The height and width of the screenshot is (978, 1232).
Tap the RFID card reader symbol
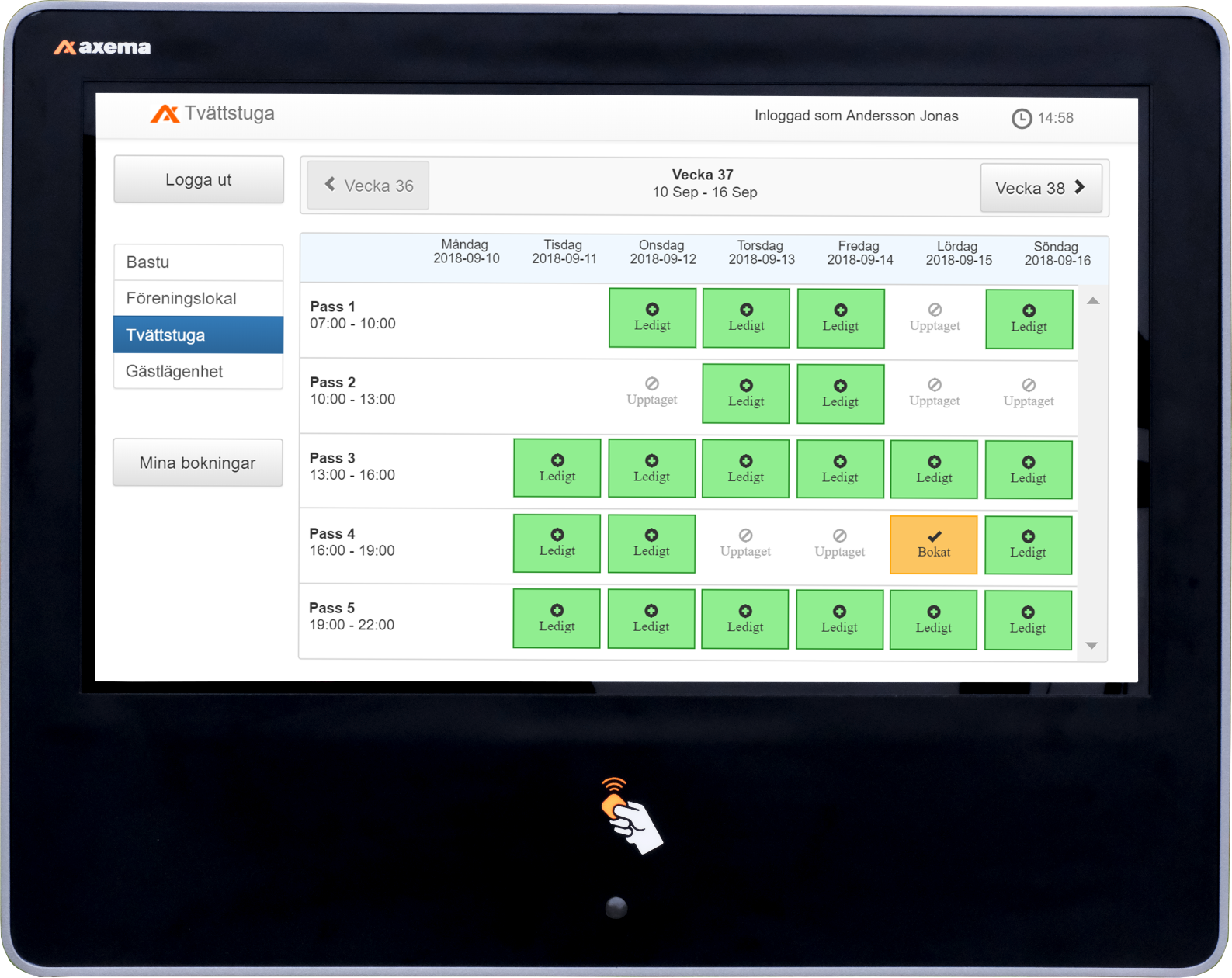(x=630, y=816)
